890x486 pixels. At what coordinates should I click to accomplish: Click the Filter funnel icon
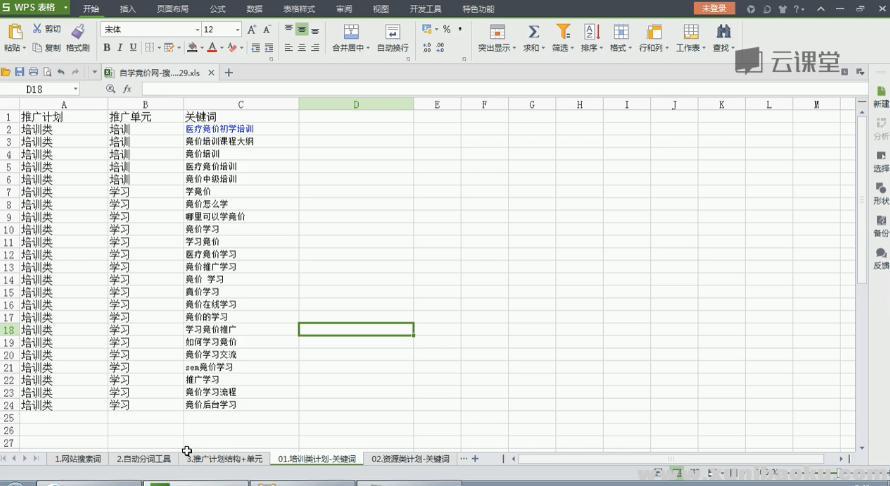(561, 32)
